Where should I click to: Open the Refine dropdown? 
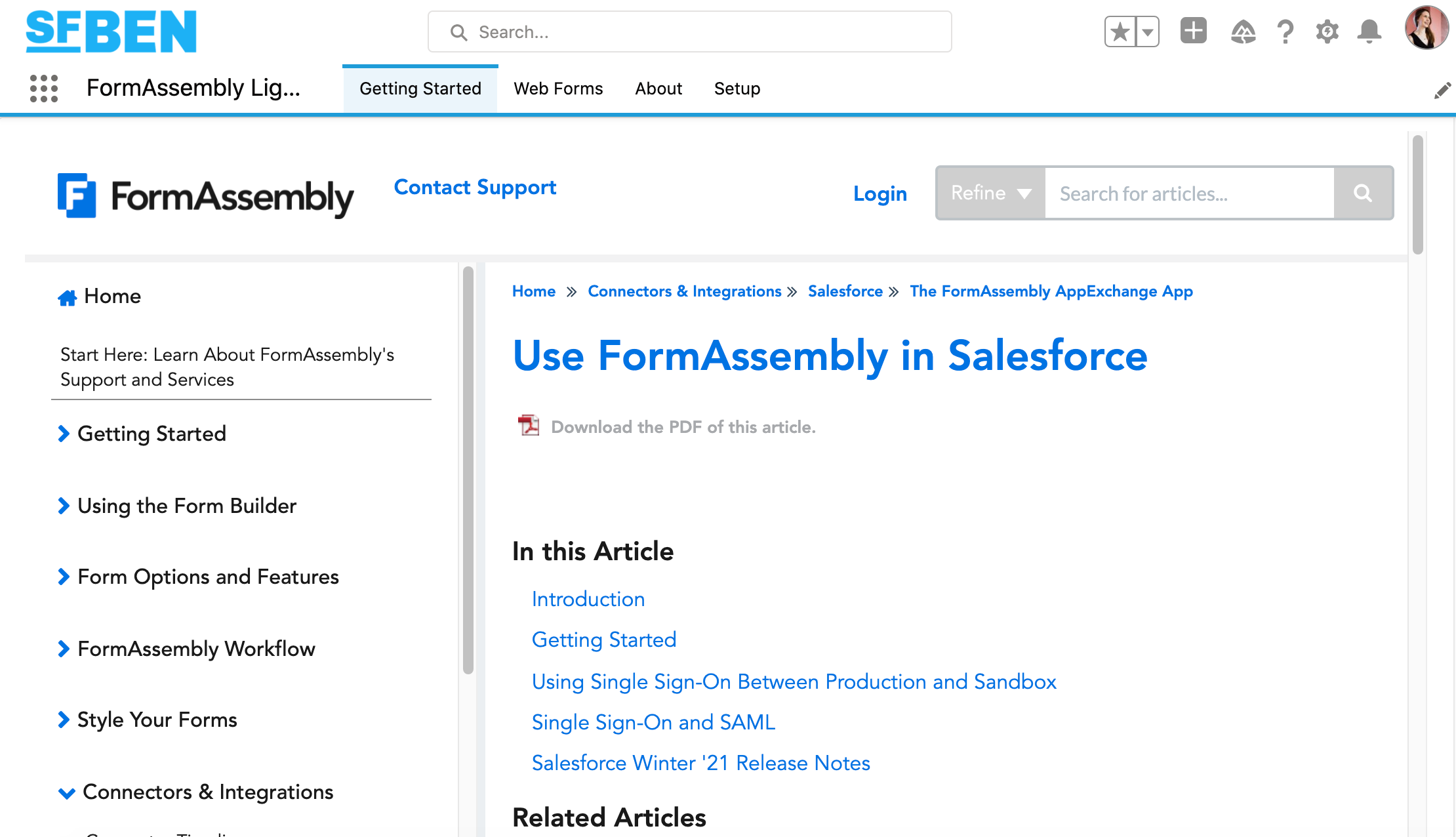click(991, 193)
